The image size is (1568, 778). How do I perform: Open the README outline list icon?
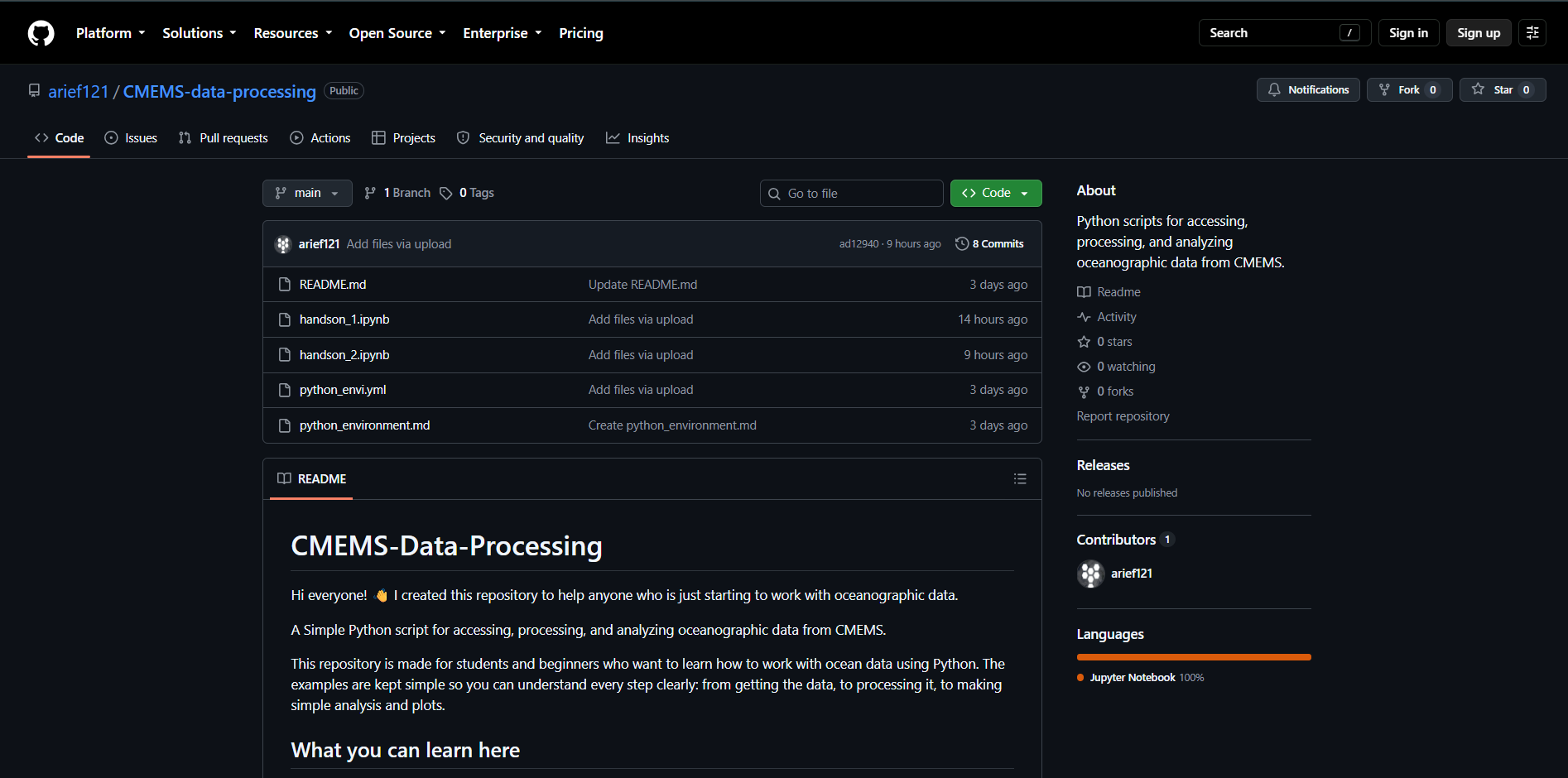[1020, 479]
